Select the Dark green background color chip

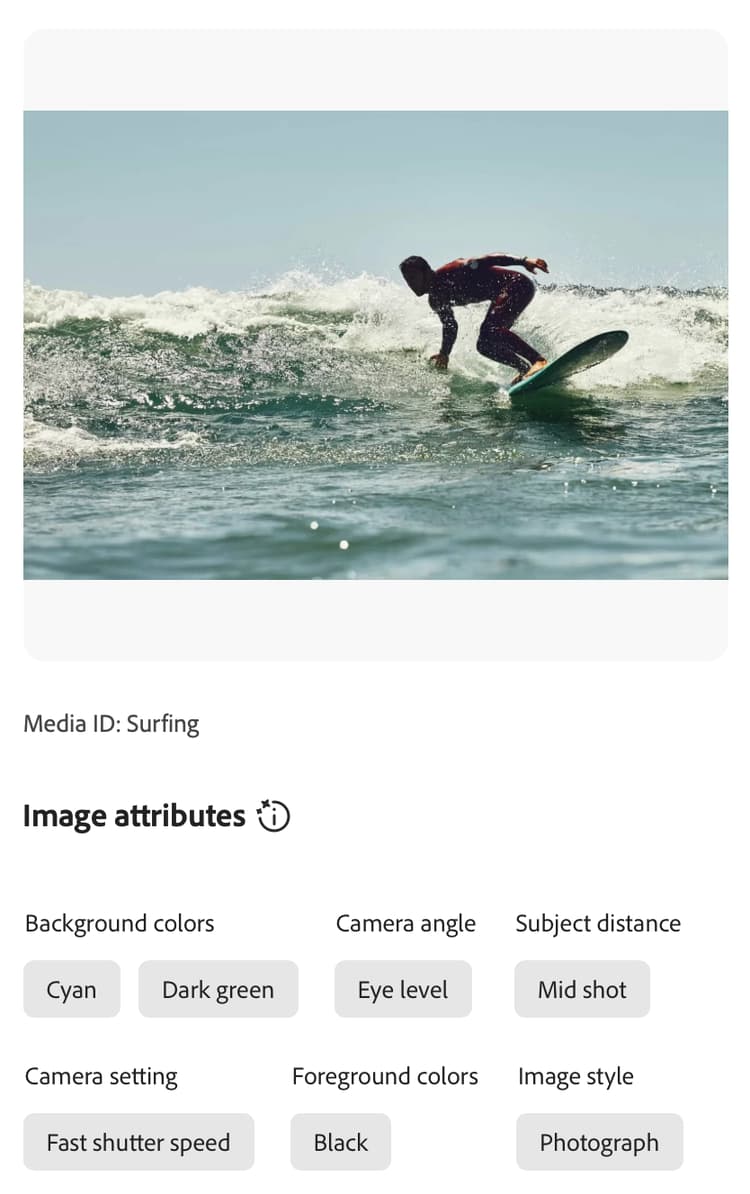click(x=218, y=989)
